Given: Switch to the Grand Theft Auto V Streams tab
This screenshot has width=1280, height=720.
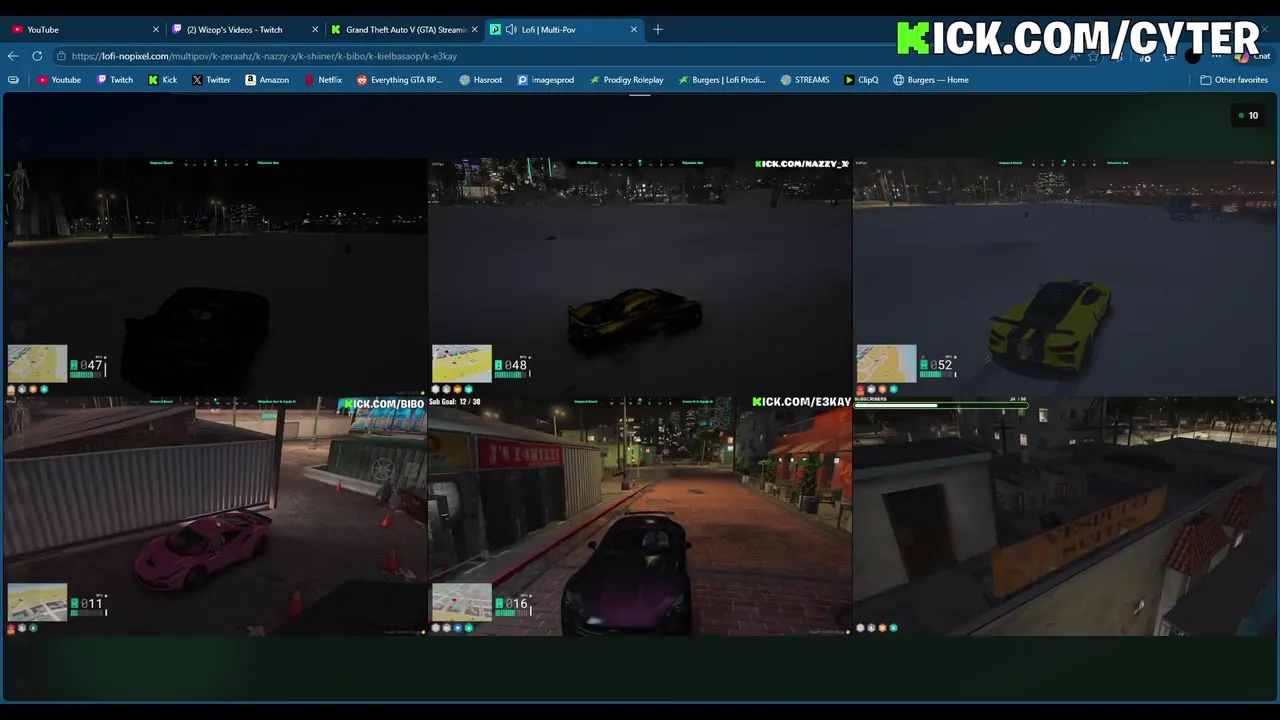Looking at the screenshot, I should point(405,30).
